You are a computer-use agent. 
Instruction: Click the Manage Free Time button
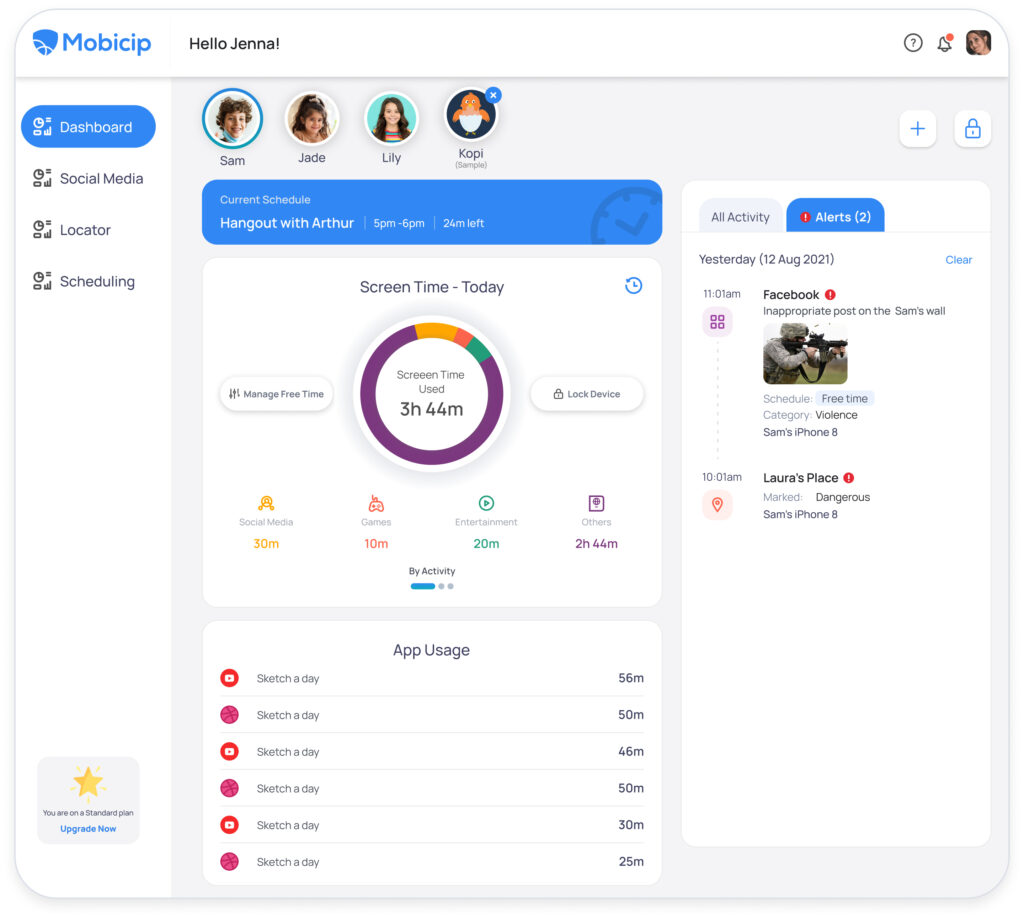click(x=276, y=394)
